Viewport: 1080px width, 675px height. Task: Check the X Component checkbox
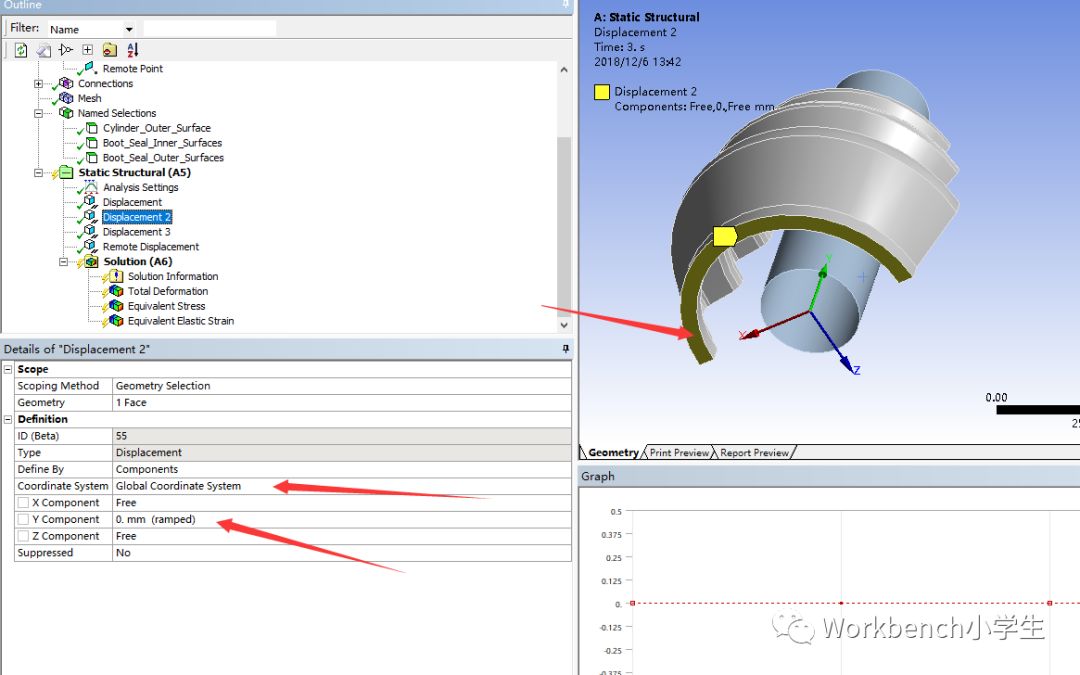pyautogui.click(x=23, y=503)
